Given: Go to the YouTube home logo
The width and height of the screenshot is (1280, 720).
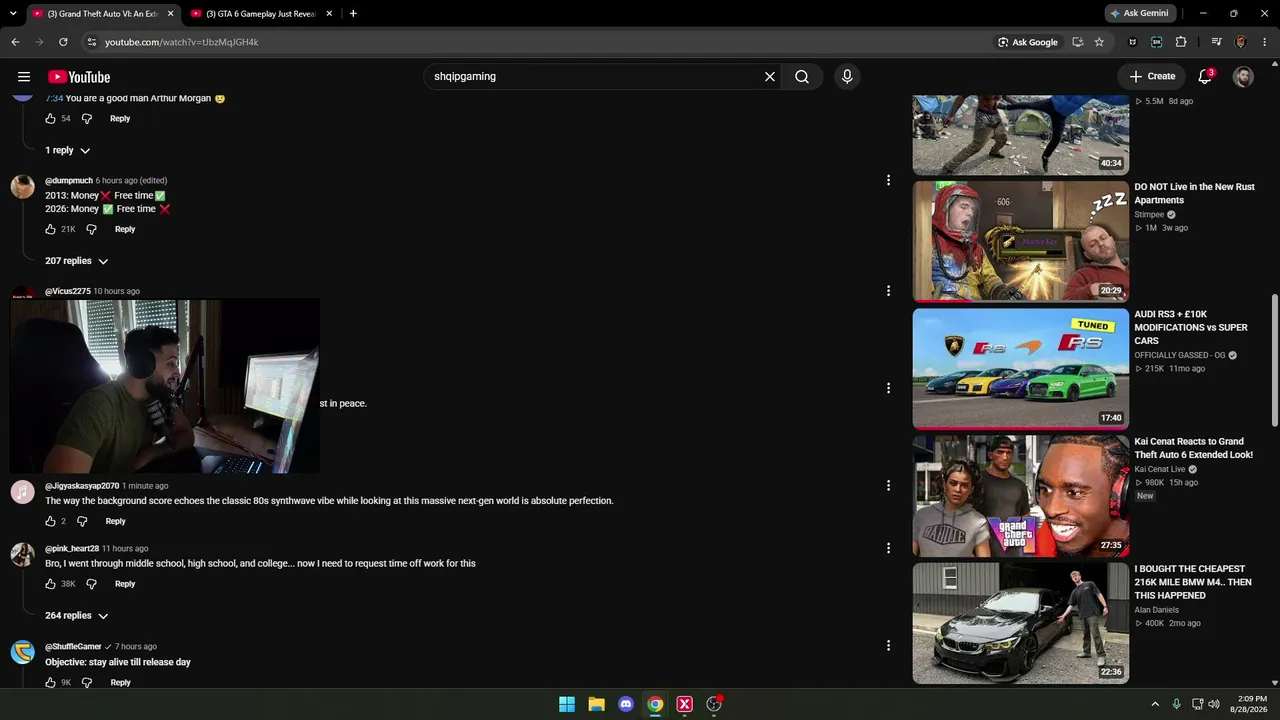Looking at the screenshot, I should [79, 77].
